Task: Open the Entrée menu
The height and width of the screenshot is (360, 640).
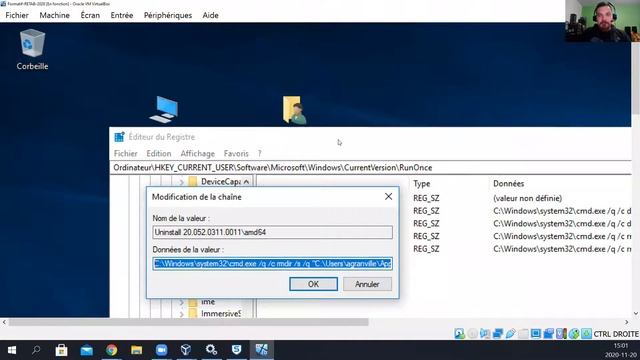Action: [122, 15]
